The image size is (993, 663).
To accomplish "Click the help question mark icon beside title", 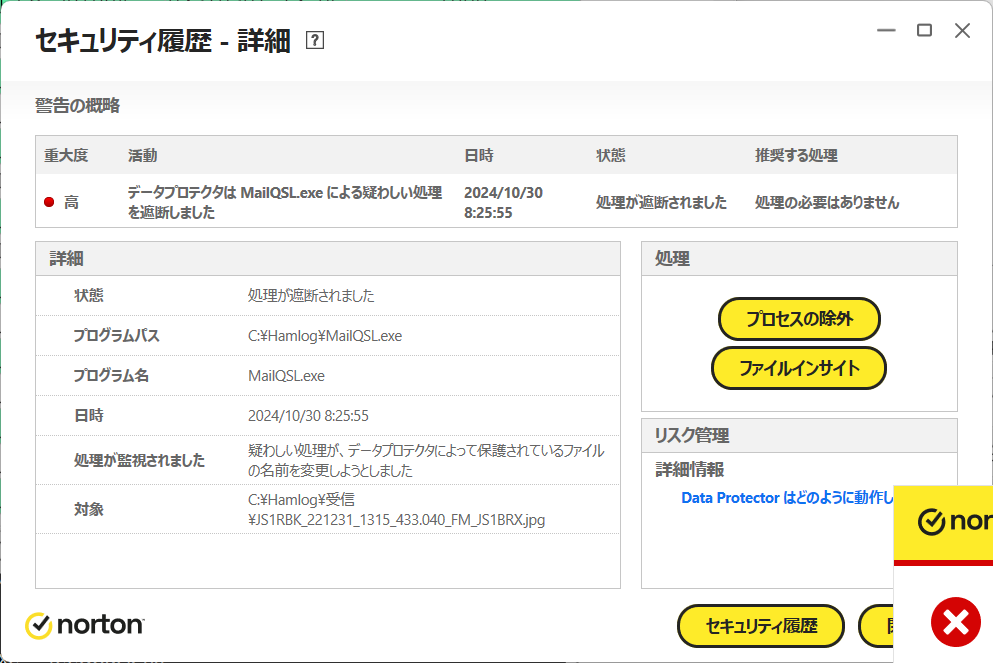I will [x=315, y=41].
